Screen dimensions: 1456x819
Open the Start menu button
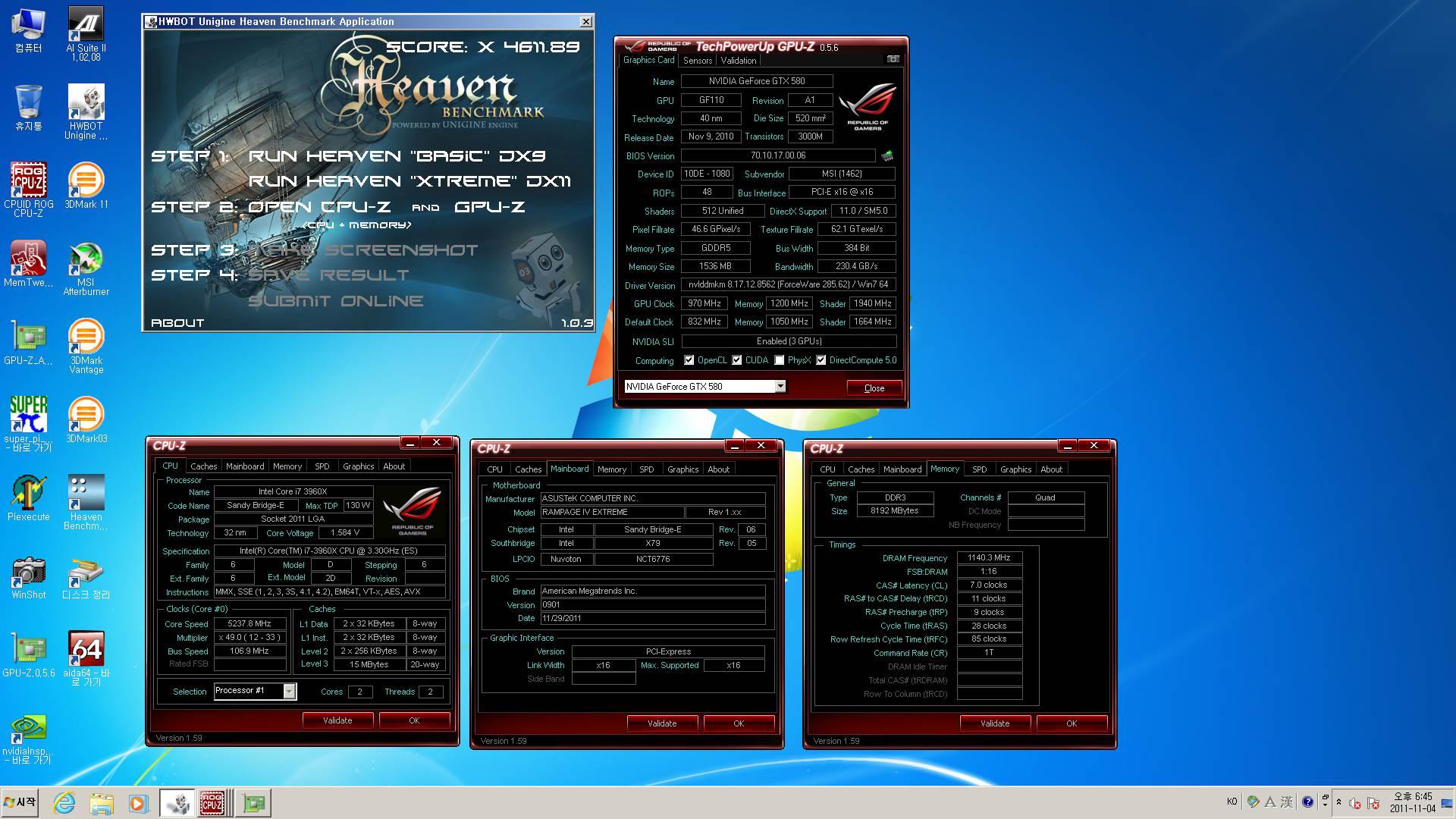point(20,802)
